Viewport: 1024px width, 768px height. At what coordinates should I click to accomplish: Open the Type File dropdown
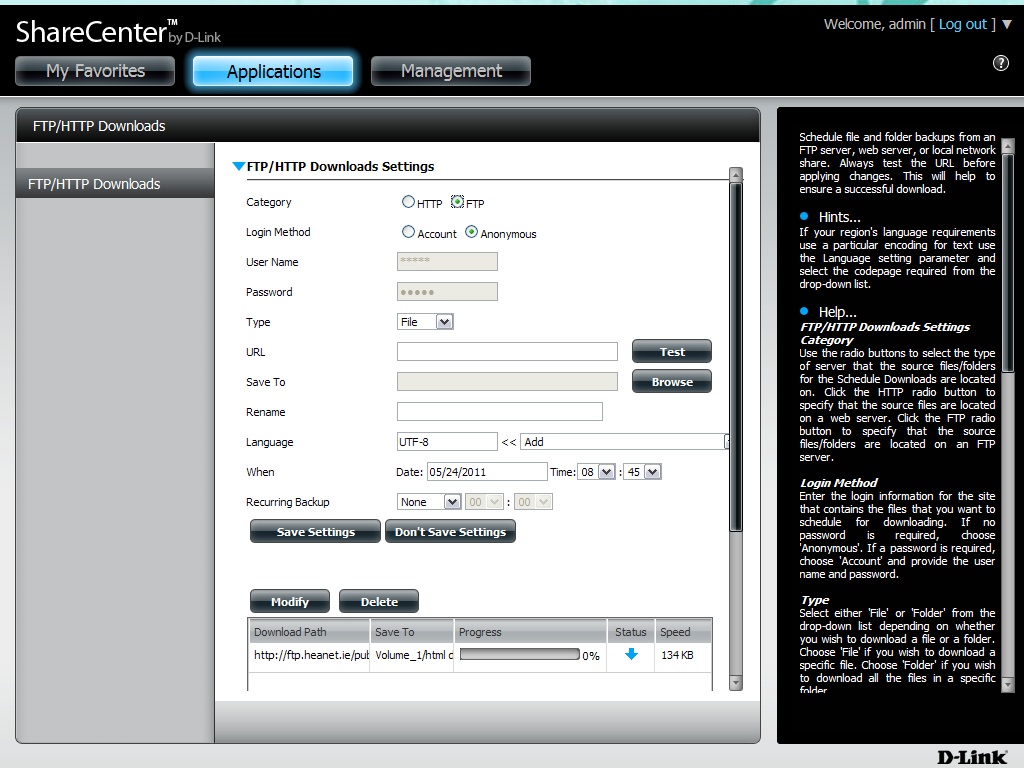(425, 321)
